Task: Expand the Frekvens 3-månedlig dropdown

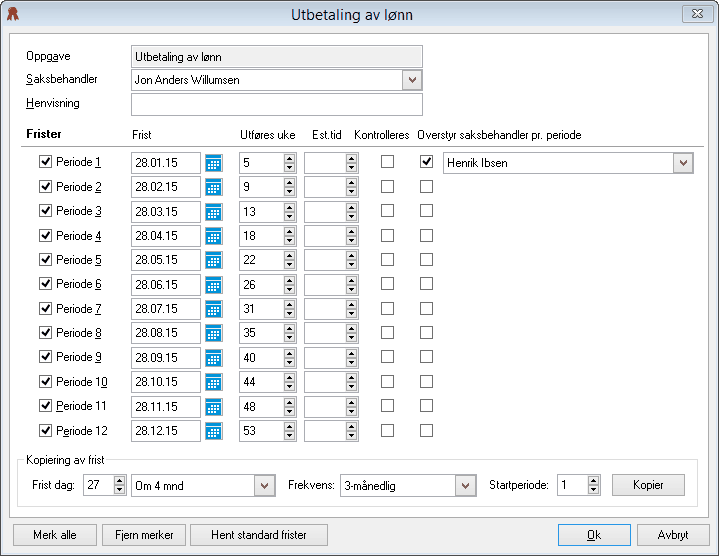Action: click(x=465, y=485)
